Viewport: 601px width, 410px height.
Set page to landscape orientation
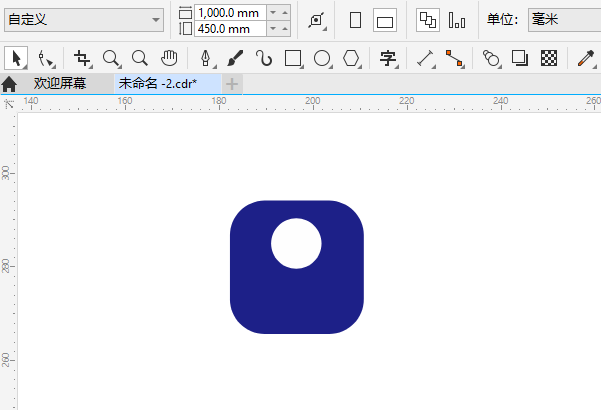point(385,20)
